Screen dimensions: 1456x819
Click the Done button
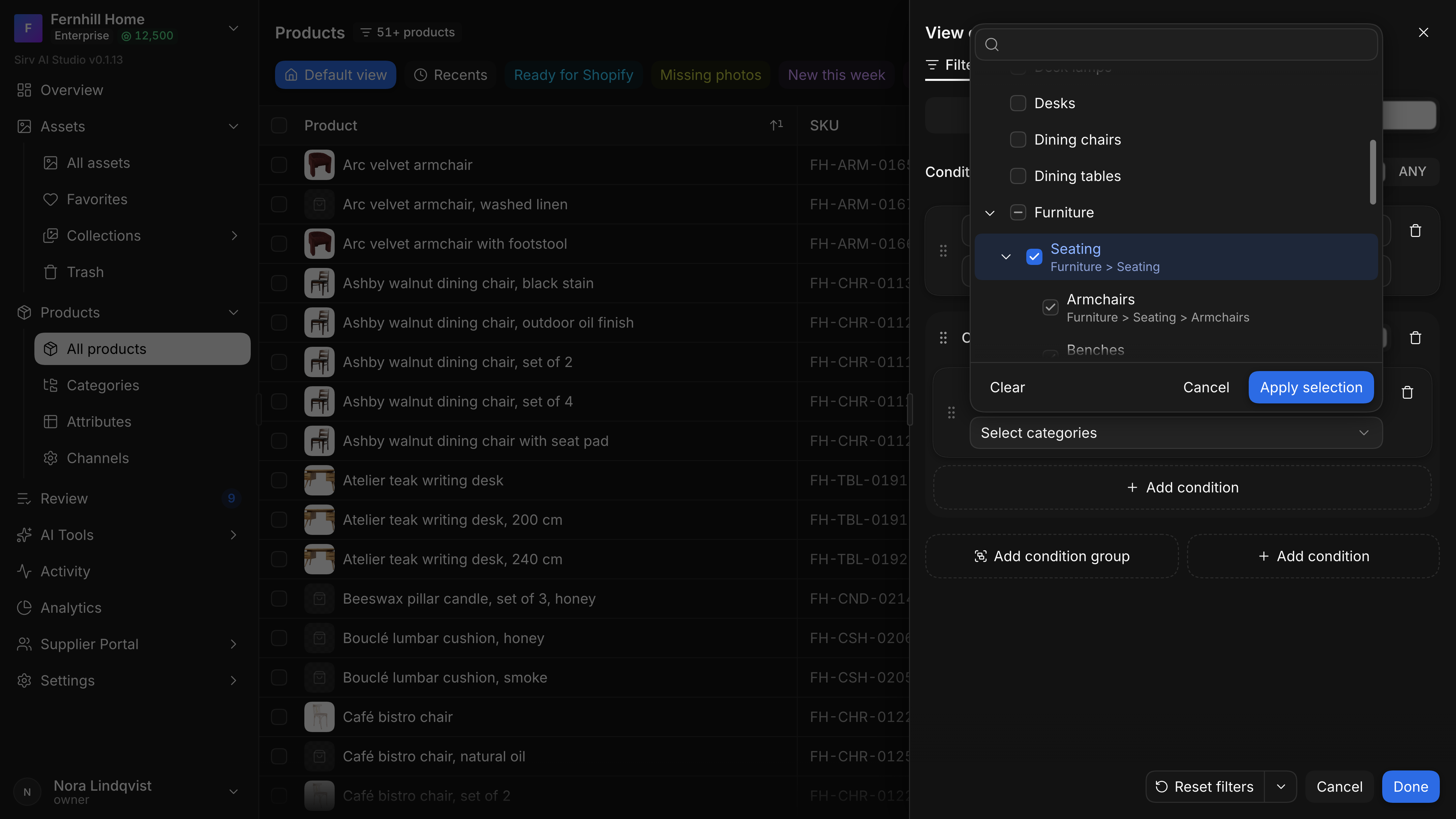point(1411,787)
